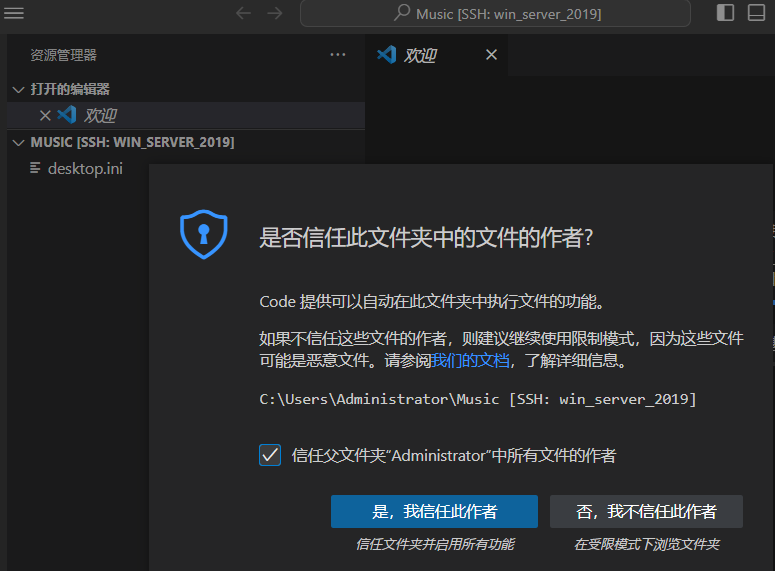
Task: Click 否，我不信任此作者 button
Action: coord(646,511)
